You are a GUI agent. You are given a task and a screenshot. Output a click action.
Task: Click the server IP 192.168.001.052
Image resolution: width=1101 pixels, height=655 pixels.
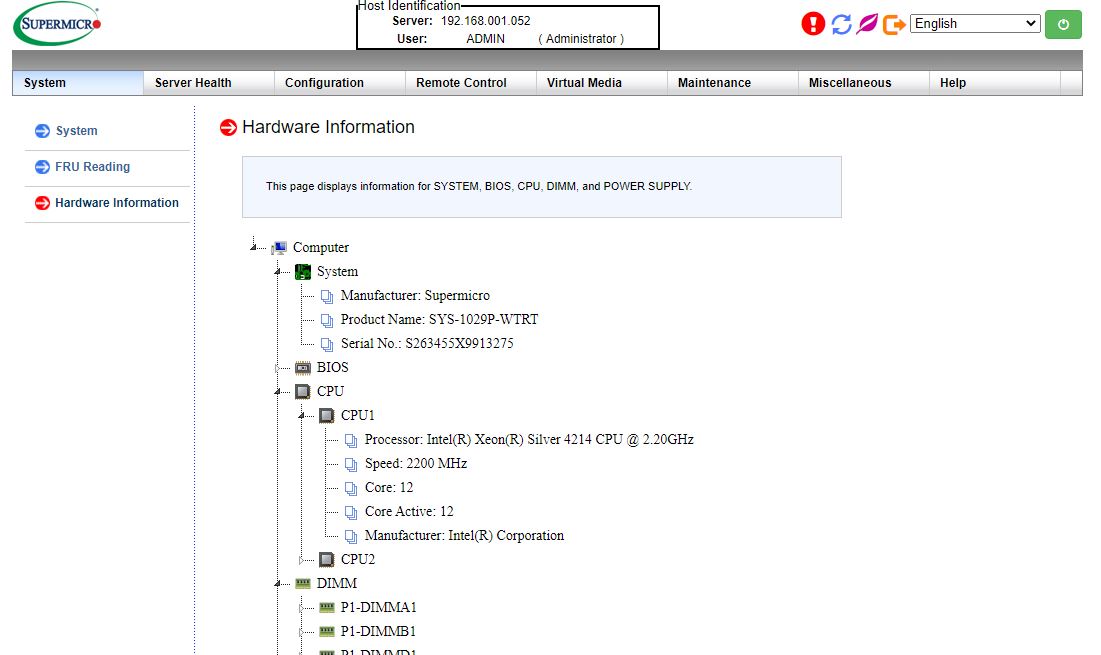[485, 21]
